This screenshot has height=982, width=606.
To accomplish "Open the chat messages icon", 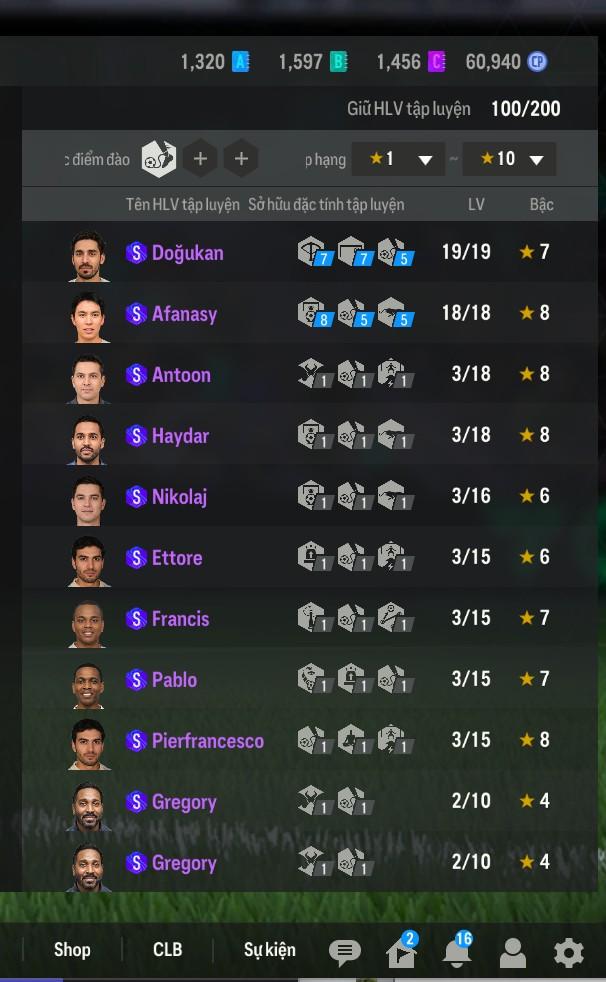I will coord(344,952).
